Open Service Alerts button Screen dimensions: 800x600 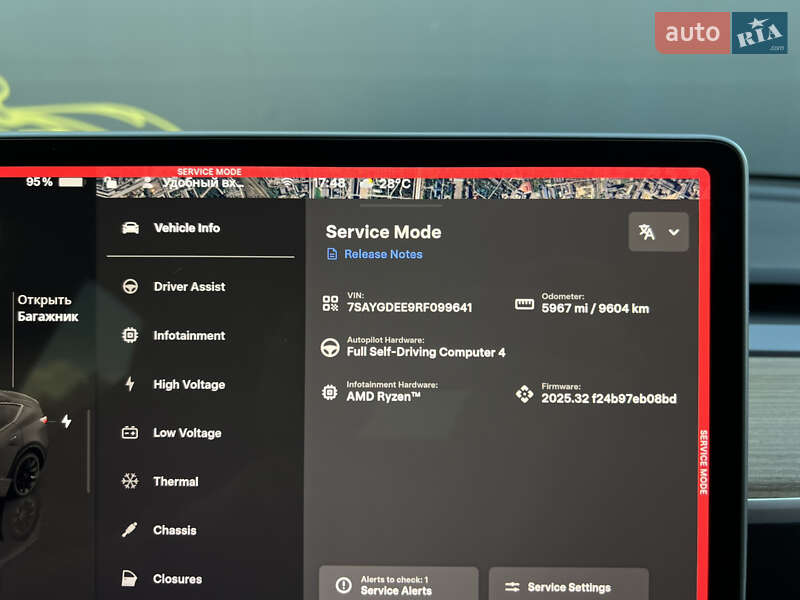[398, 585]
